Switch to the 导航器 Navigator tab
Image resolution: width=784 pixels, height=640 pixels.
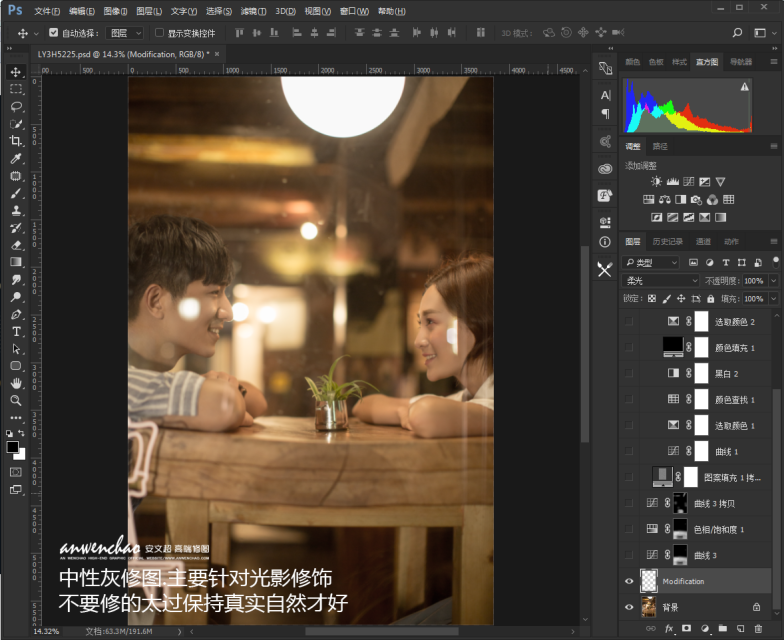(x=741, y=62)
